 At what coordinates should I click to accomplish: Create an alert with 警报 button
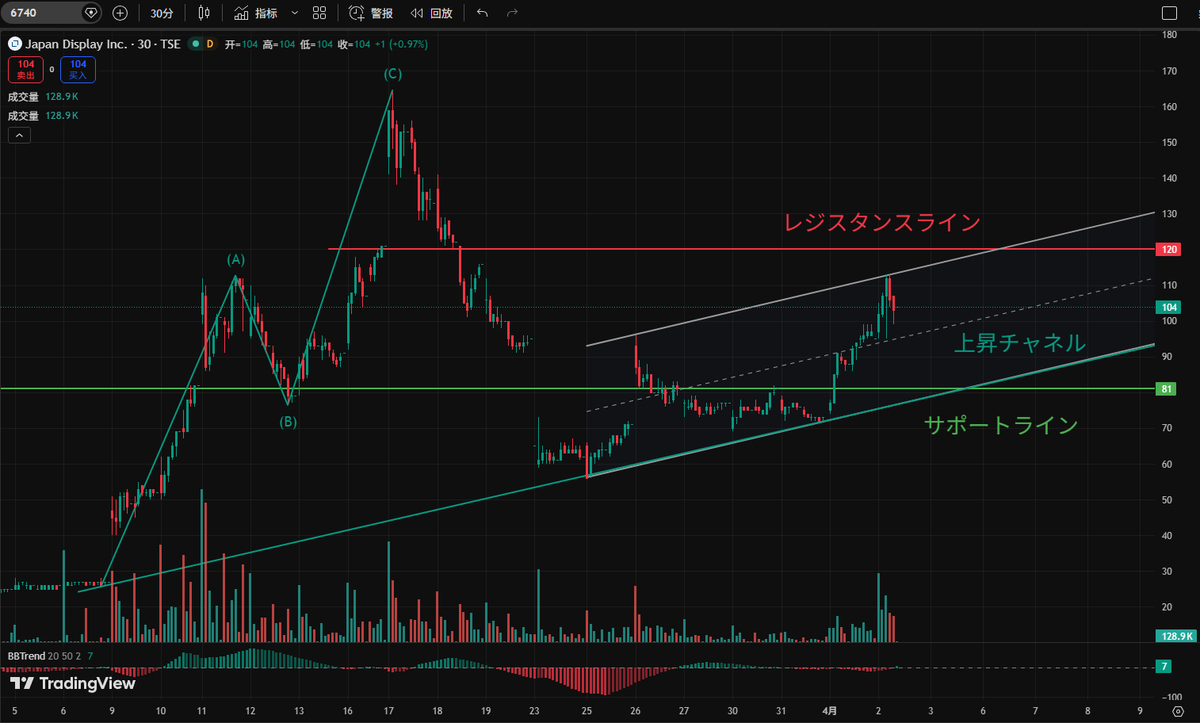point(371,13)
